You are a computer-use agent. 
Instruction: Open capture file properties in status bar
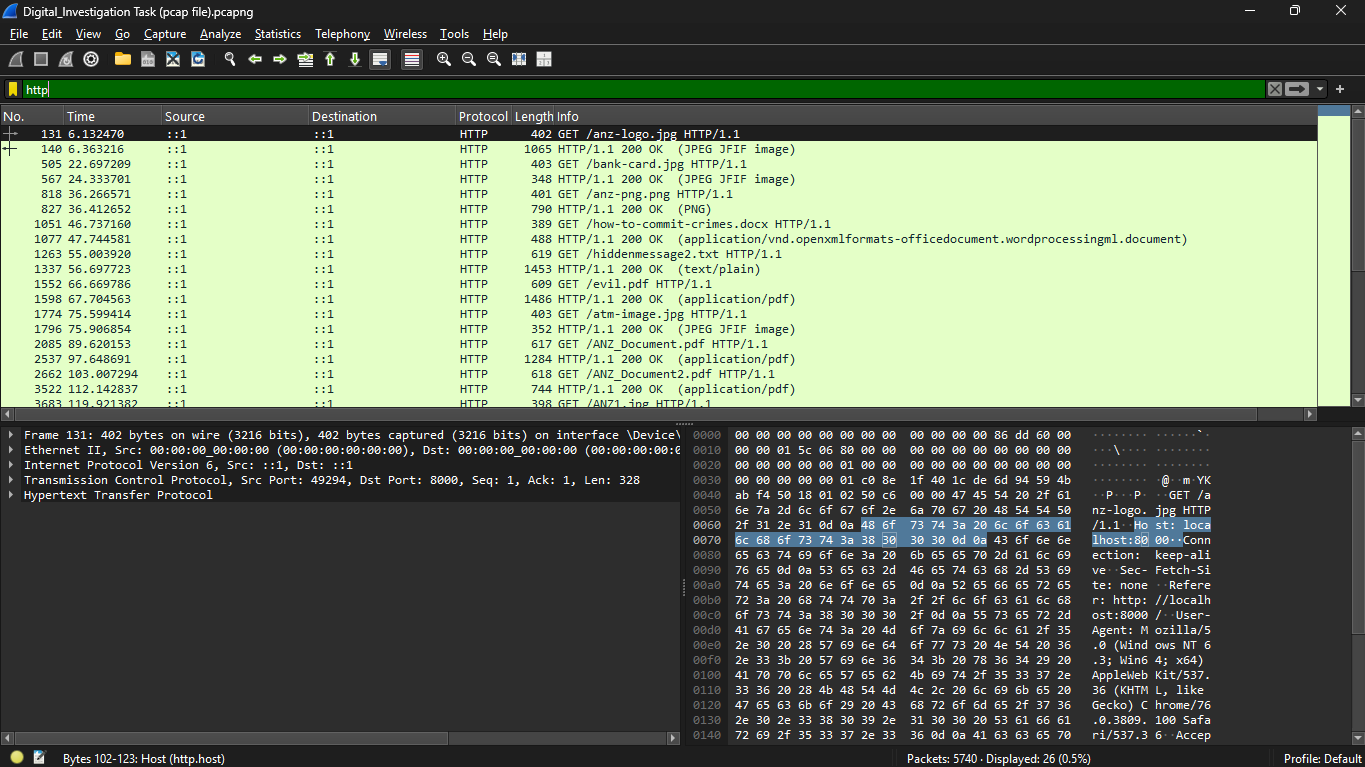(x=39, y=758)
